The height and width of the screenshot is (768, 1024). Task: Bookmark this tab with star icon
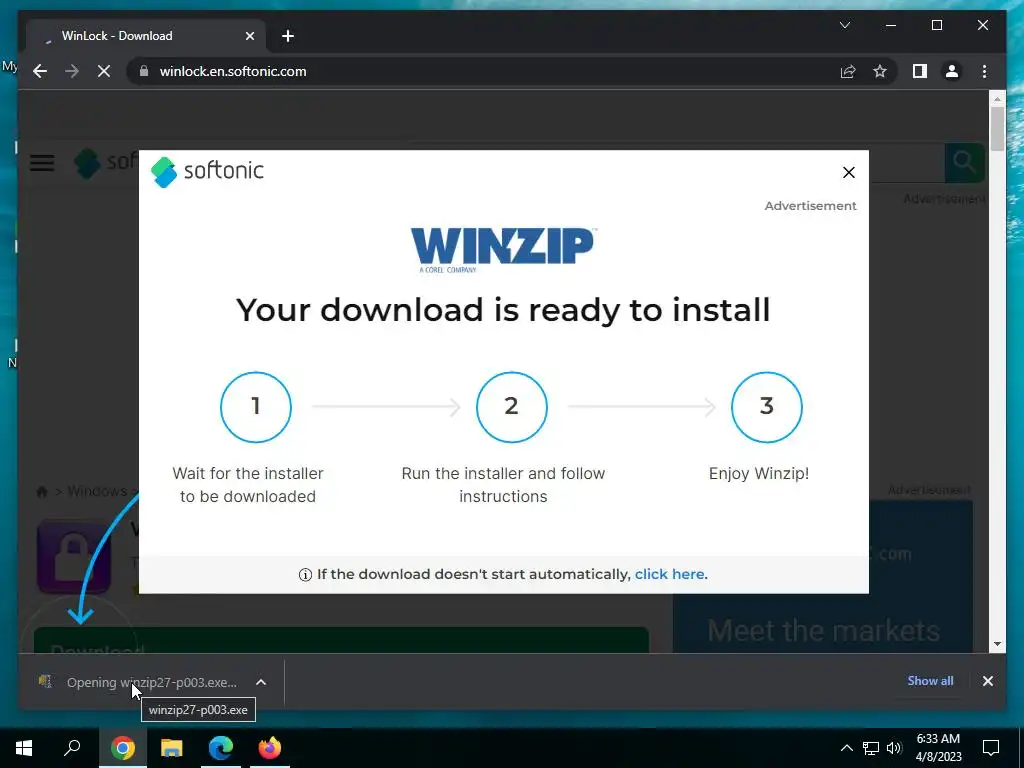point(880,71)
